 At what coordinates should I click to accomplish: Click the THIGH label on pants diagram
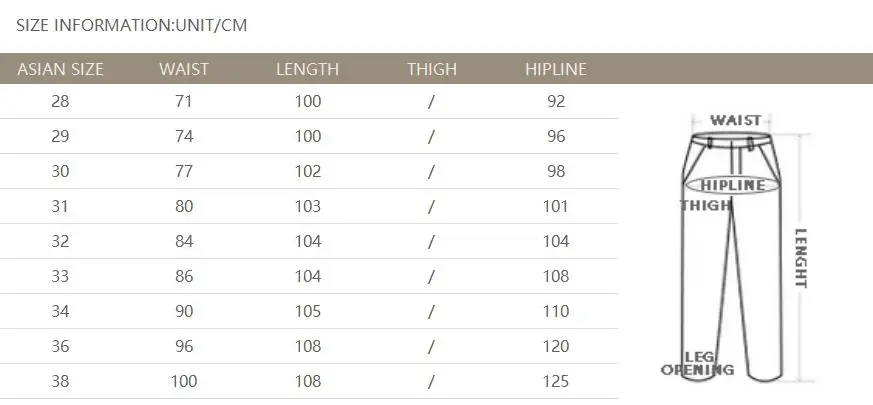click(705, 206)
